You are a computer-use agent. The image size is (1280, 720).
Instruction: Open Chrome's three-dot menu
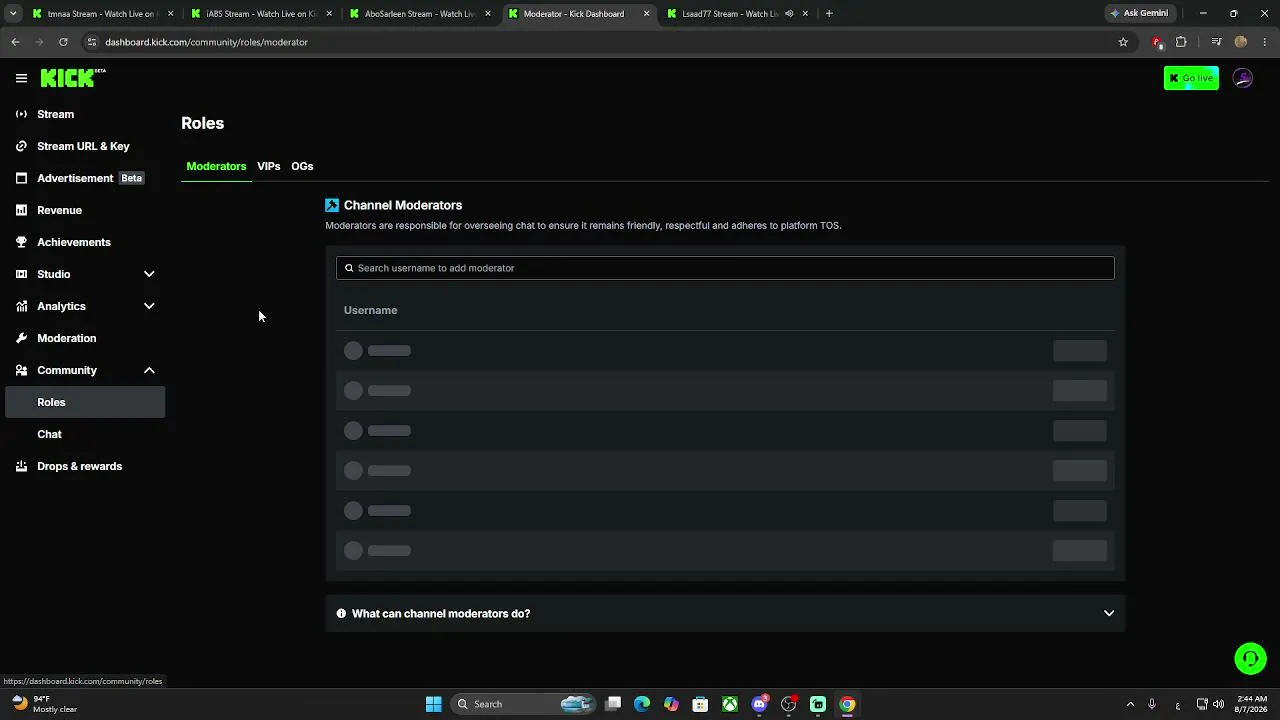tap(1265, 42)
